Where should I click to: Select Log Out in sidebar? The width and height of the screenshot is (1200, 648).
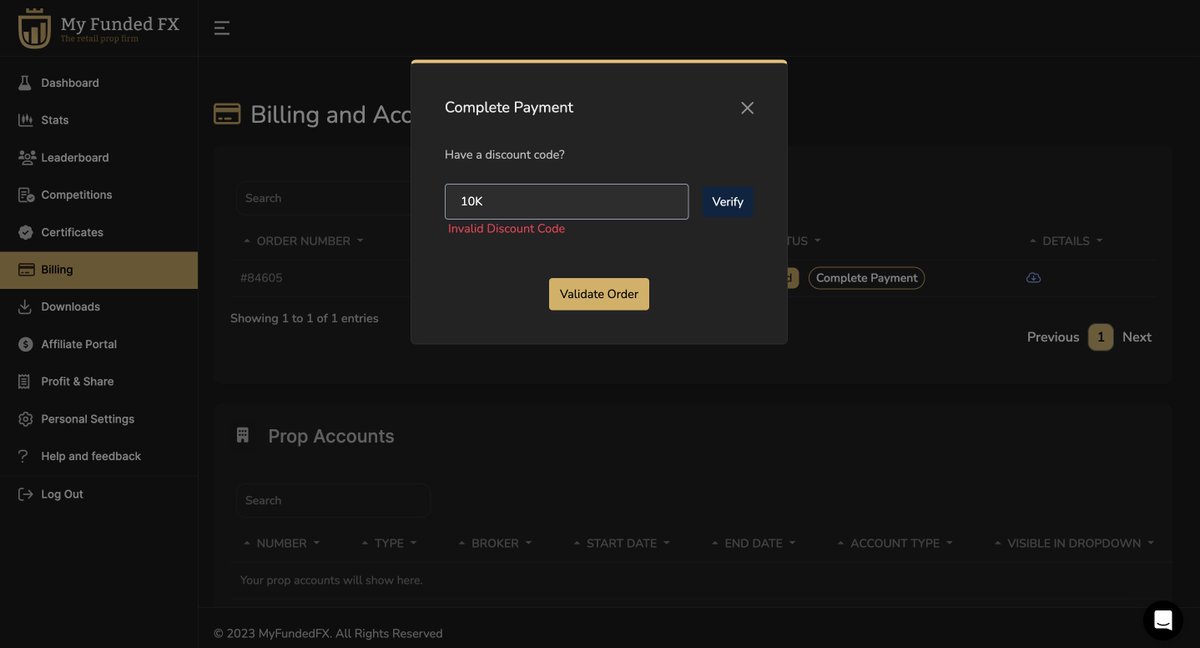coord(98,494)
